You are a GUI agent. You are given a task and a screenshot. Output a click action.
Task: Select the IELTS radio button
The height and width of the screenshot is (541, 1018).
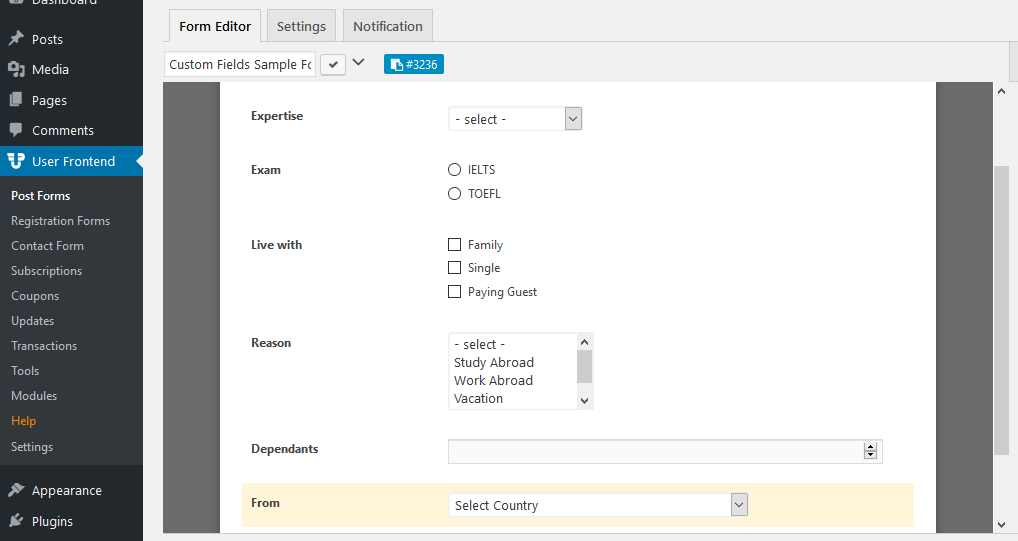pyautogui.click(x=454, y=170)
